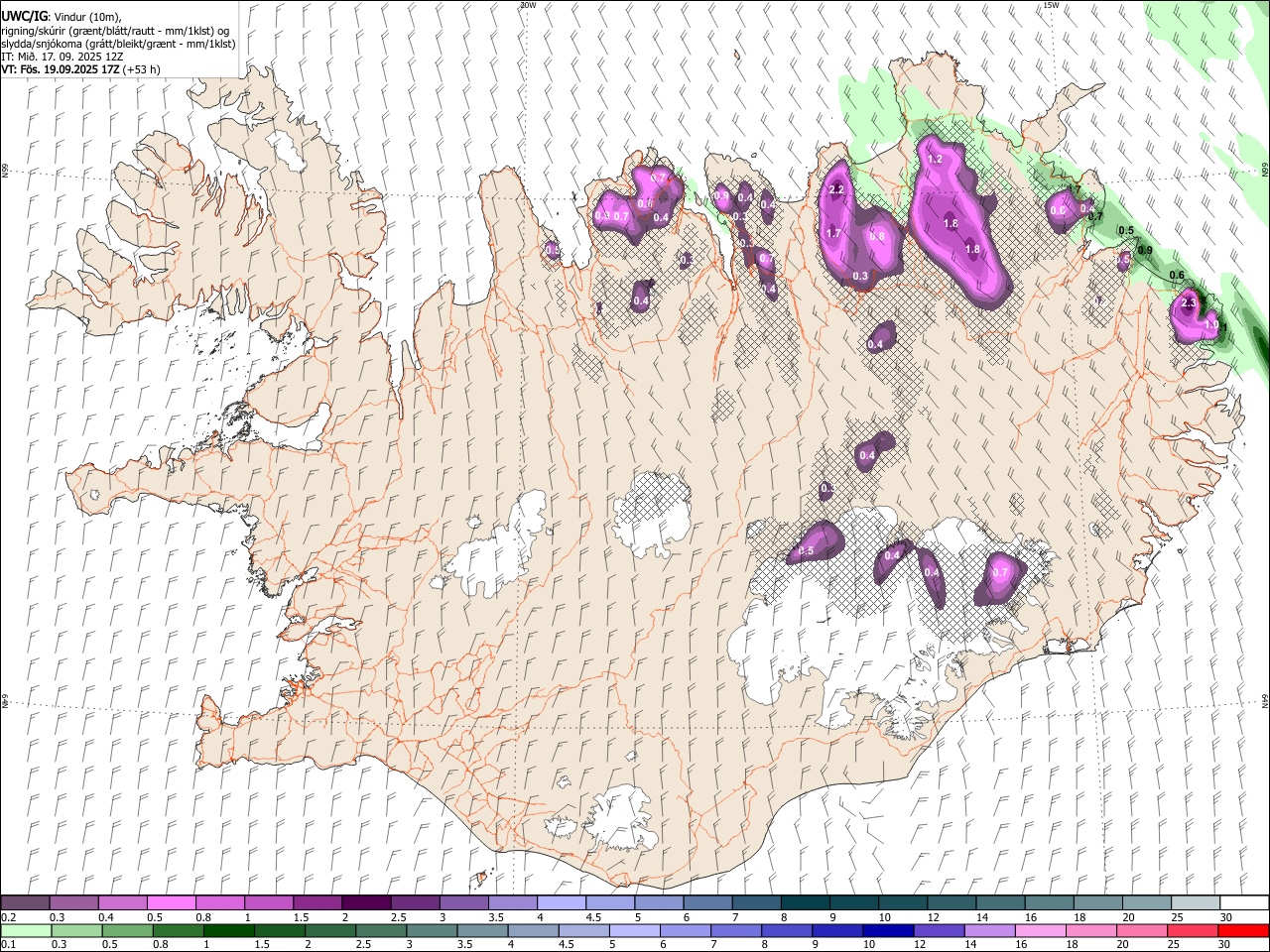This screenshot has width=1270, height=952.
Task: Pick the deep blue 10 swatch, lower scale
Action: point(889,930)
